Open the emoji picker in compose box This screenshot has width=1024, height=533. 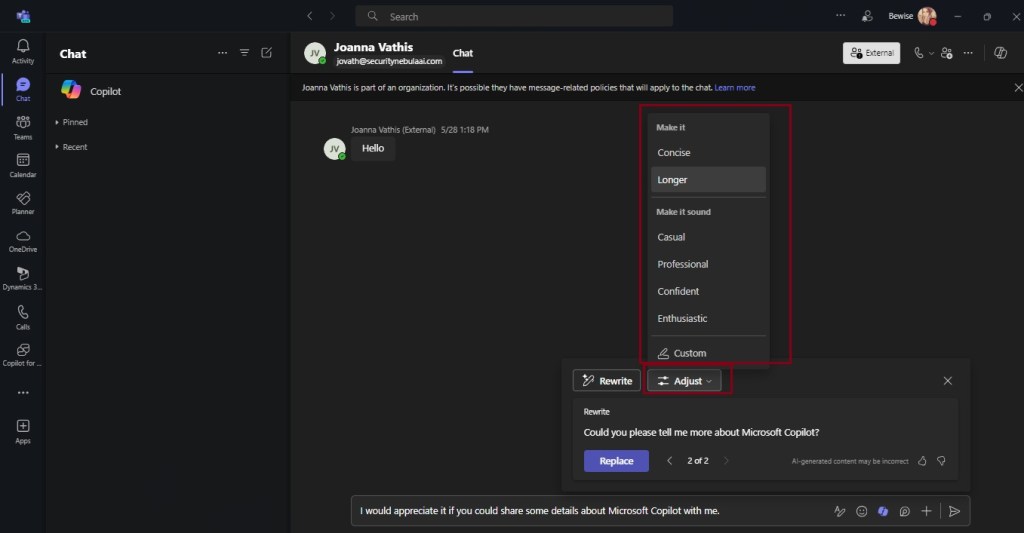[861, 511]
